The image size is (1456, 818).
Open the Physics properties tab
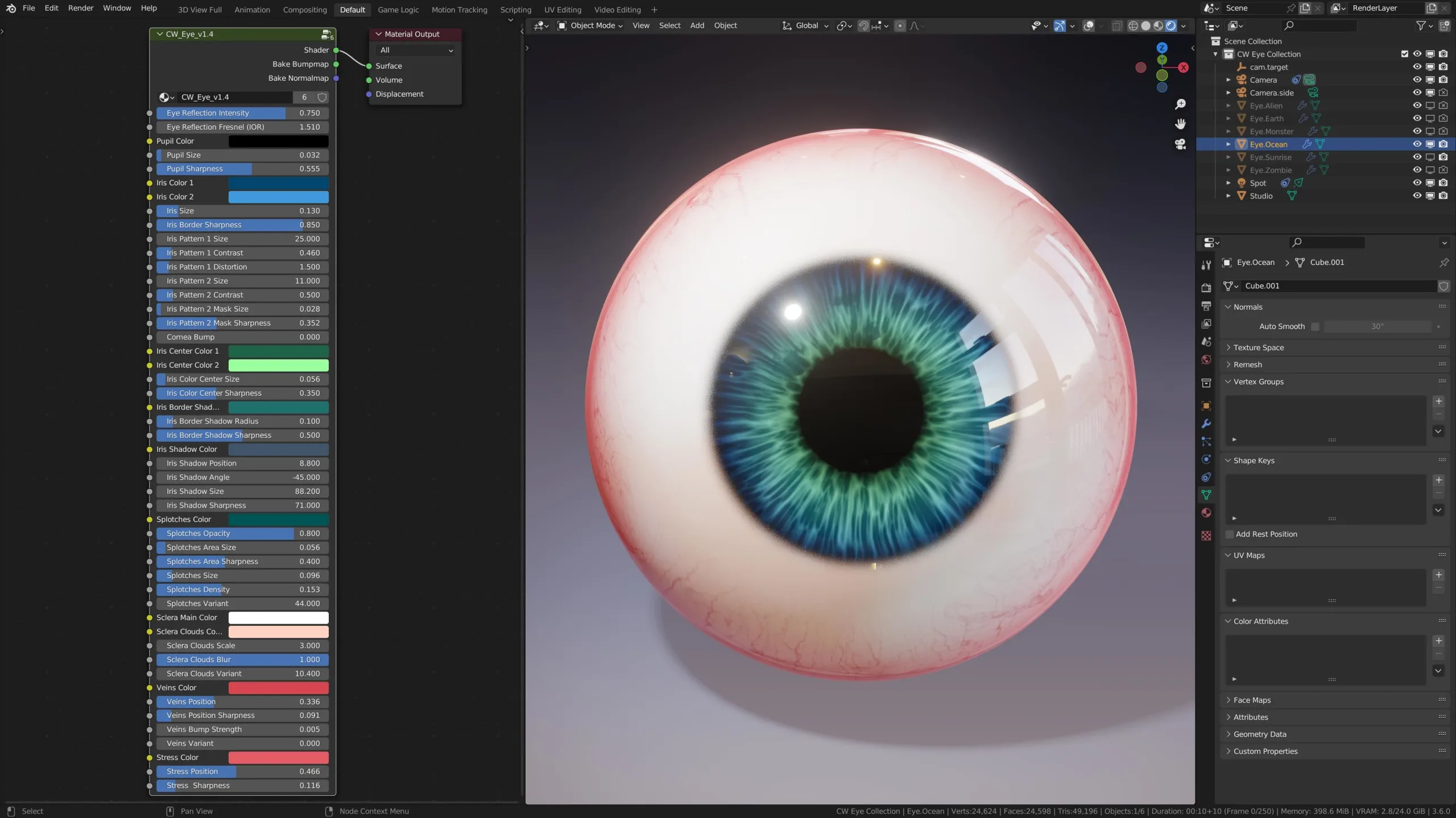pyautogui.click(x=1206, y=459)
